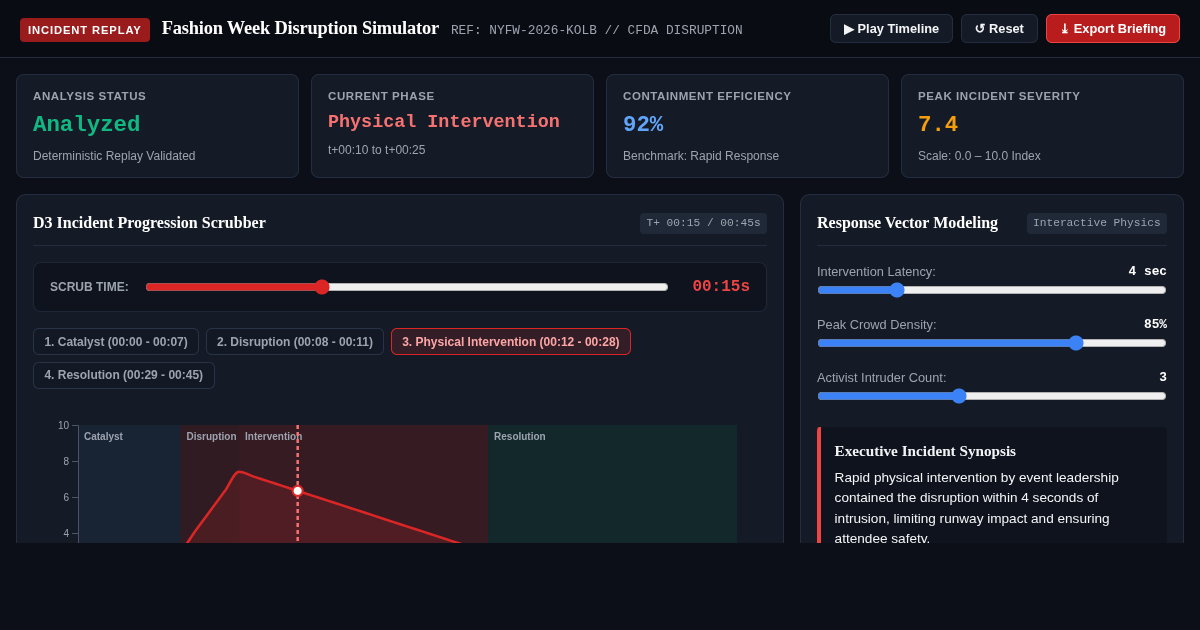Select the 2. Disruption phase tab

pyautogui.click(x=295, y=342)
